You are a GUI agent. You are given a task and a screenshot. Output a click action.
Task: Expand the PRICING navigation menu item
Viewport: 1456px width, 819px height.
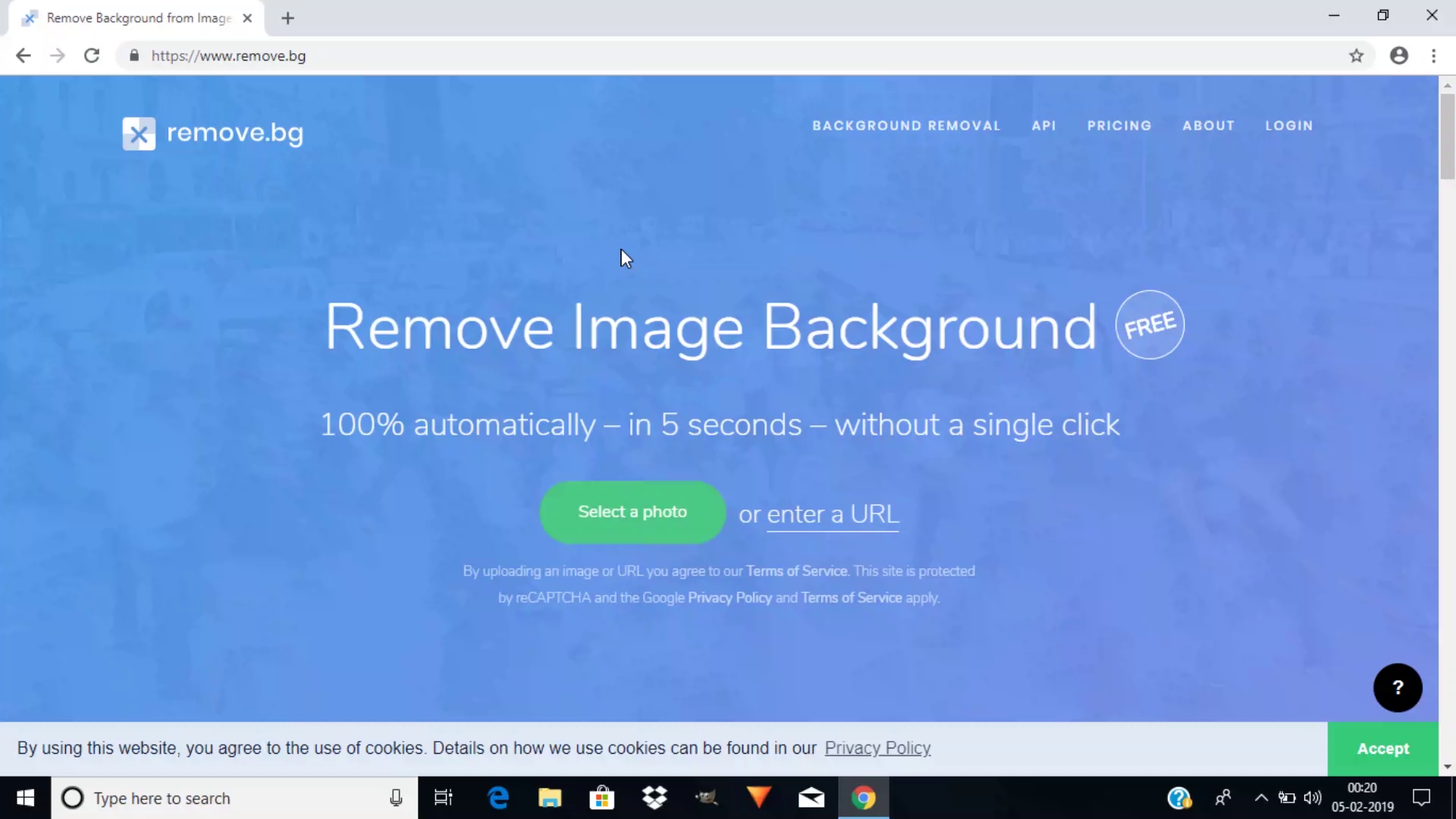(1119, 125)
